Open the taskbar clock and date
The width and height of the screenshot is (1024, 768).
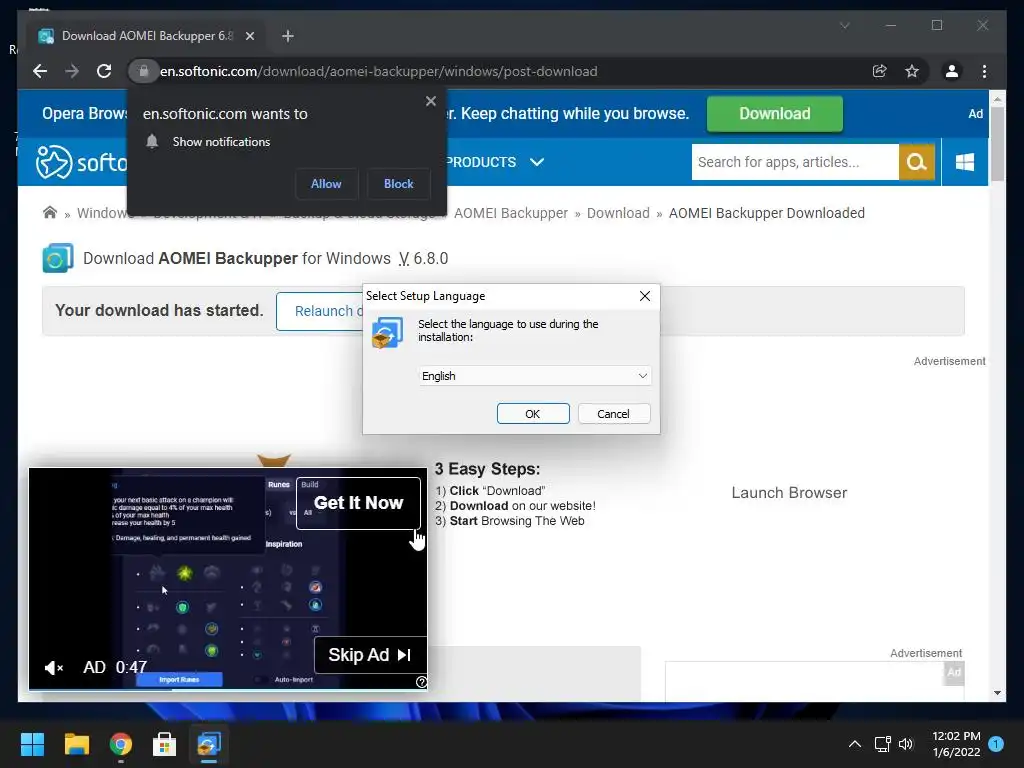tap(957, 744)
